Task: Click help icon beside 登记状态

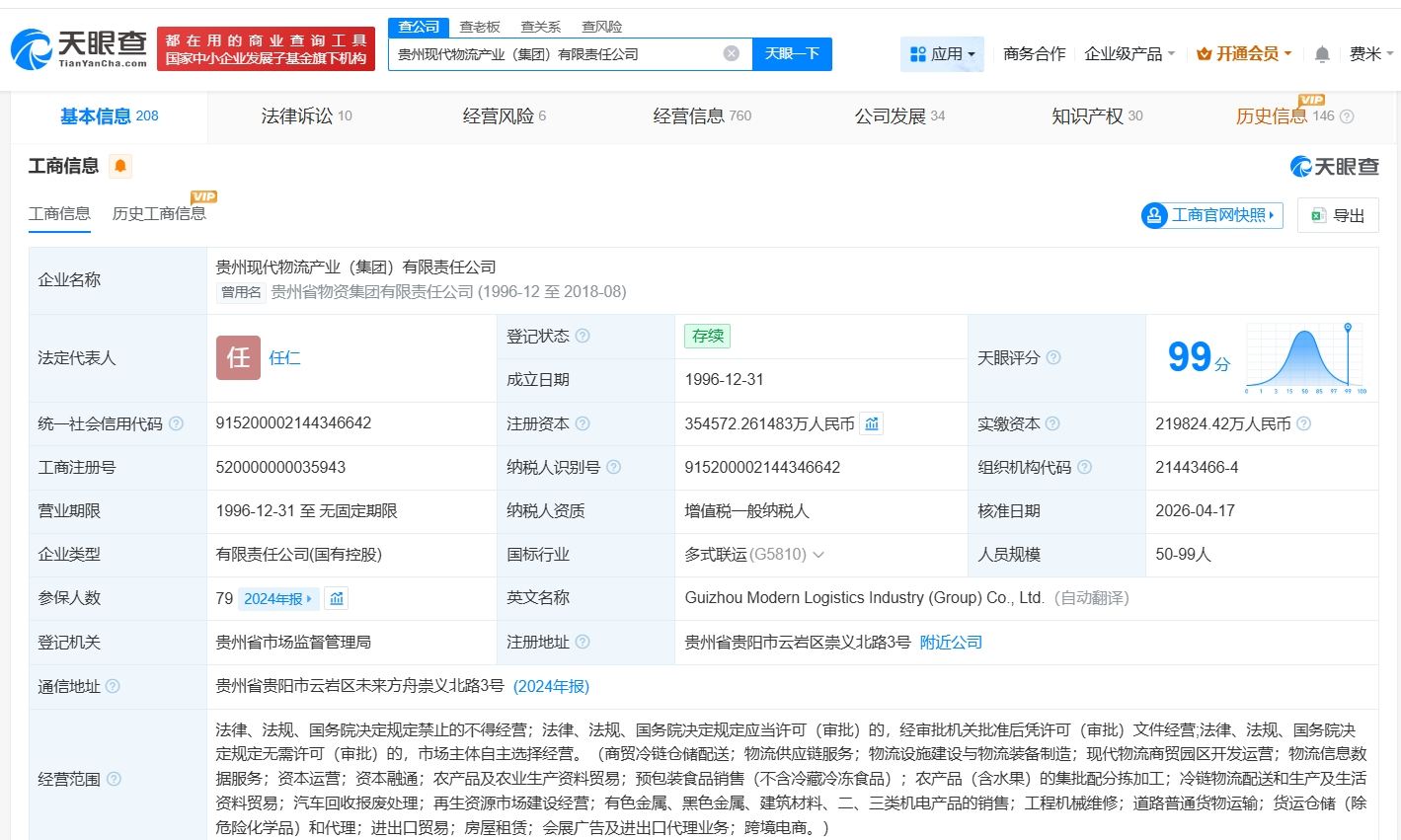Action: pos(583,336)
